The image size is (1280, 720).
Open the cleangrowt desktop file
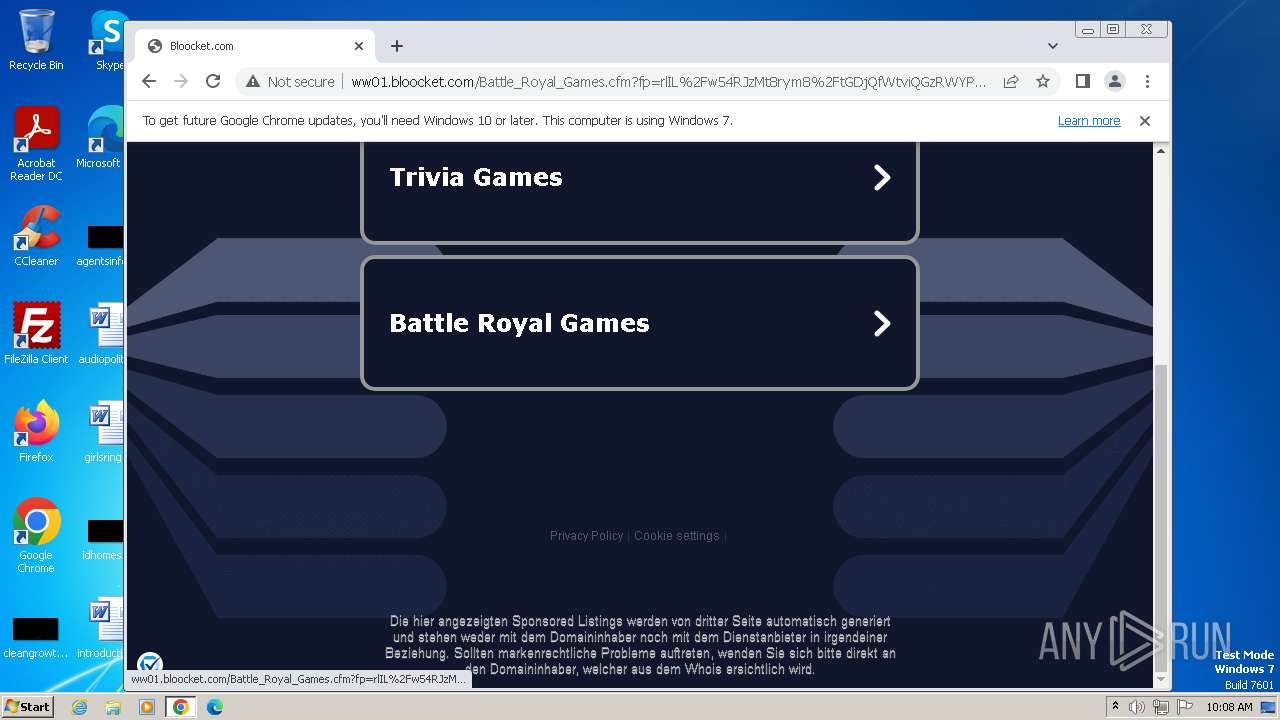point(36,636)
